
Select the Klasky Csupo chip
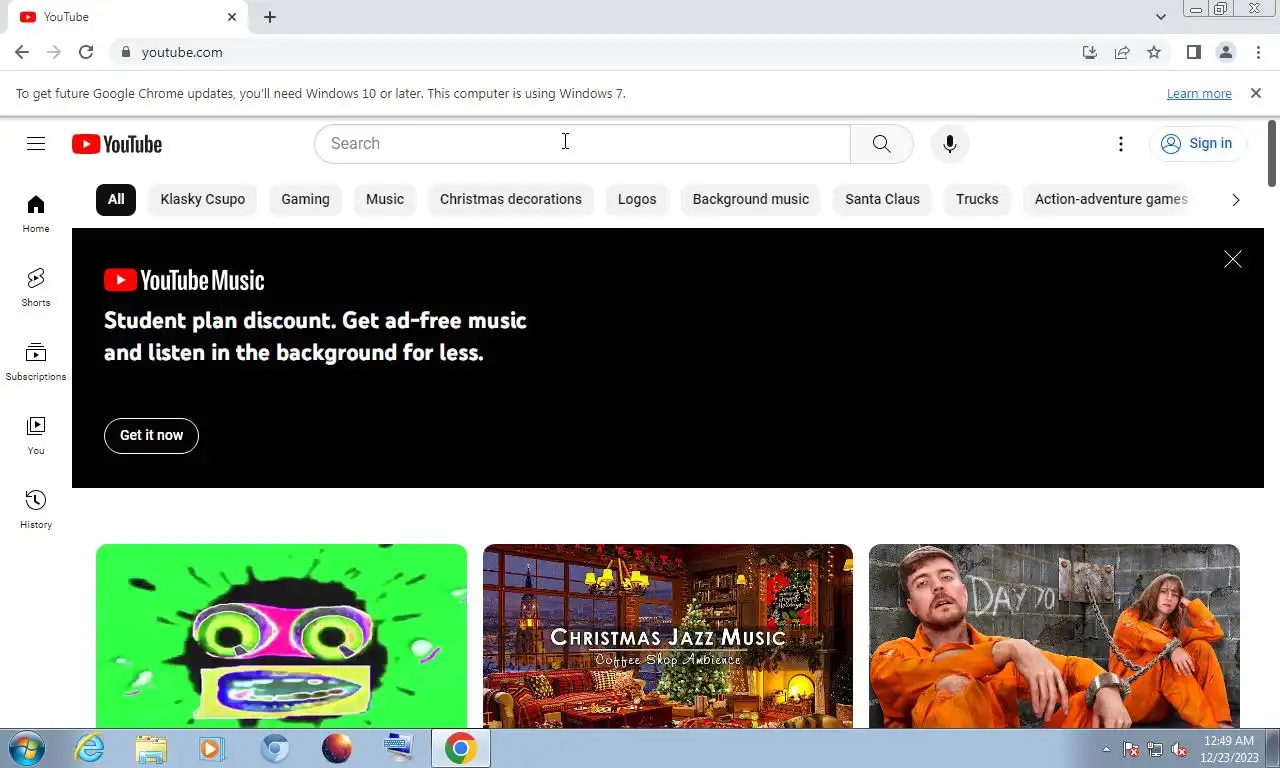coord(203,199)
